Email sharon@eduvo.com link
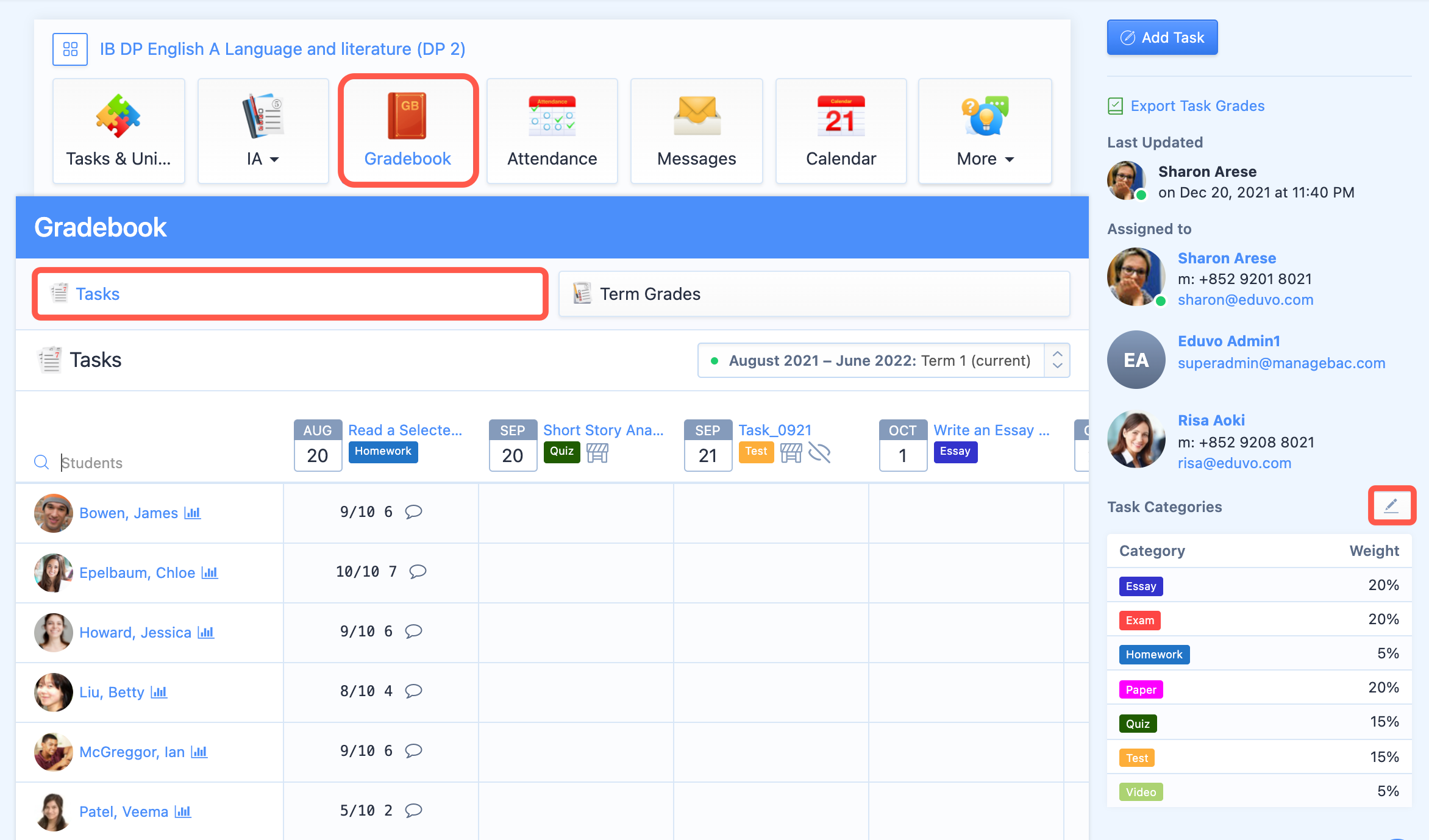 pyautogui.click(x=1245, y=299)
